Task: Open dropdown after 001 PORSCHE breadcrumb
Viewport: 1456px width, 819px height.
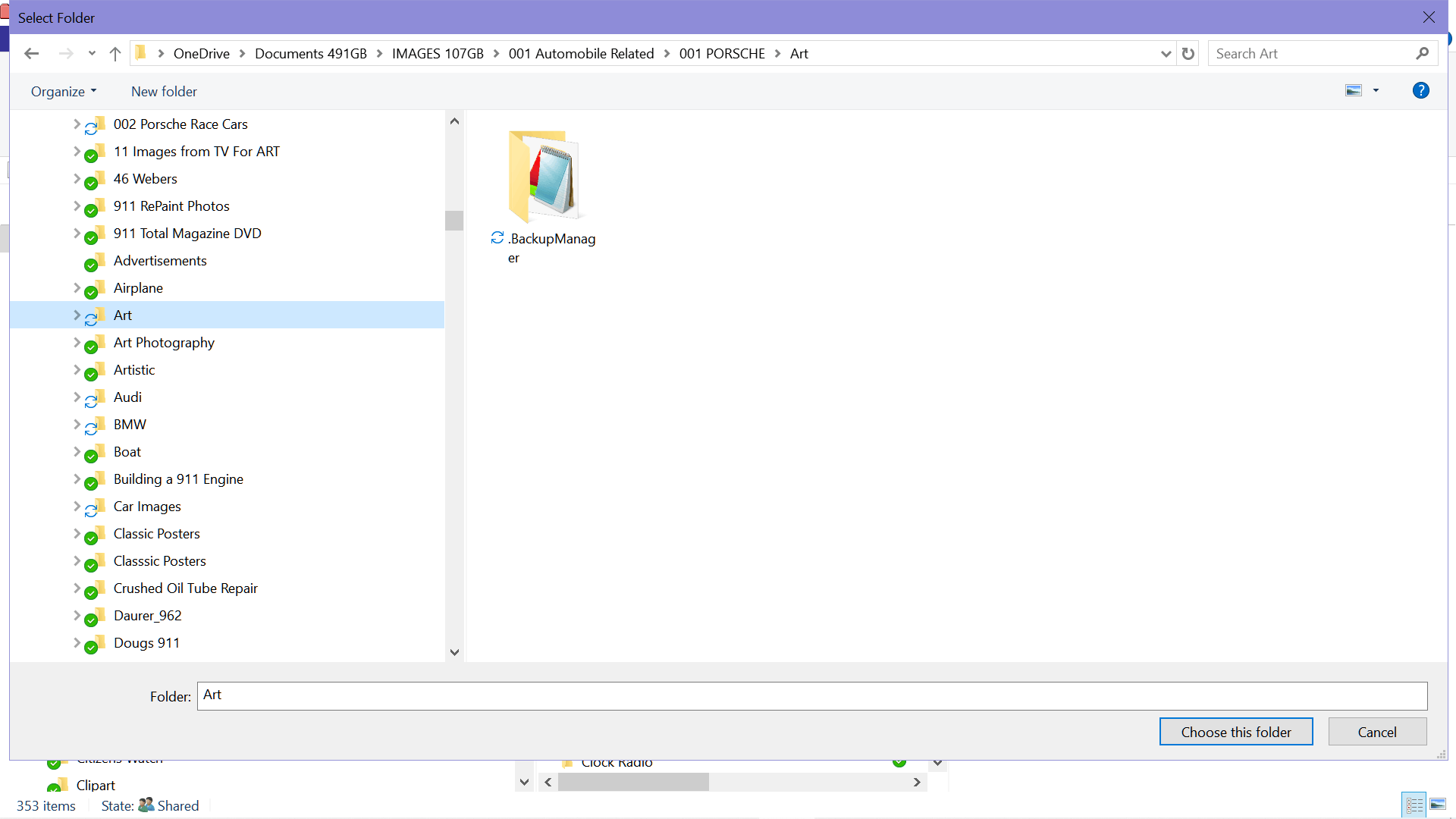Action: coord(777,54)
